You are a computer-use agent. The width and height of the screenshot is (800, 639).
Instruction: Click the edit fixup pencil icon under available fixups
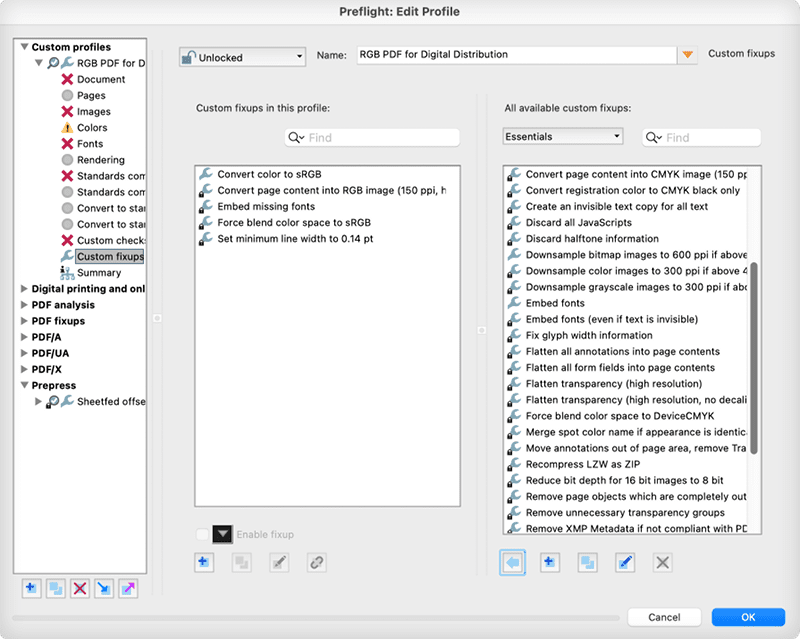tap(625, 563)
